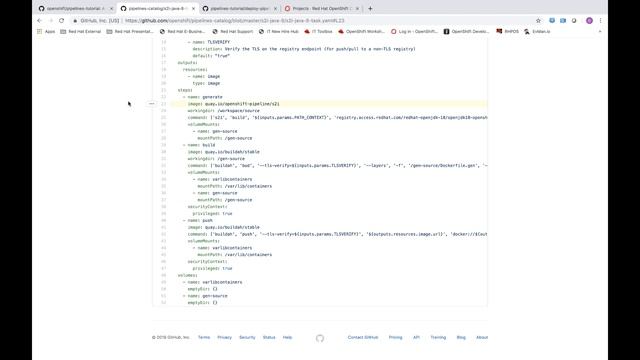Open the Apps bookmarks shortcut
640x360 pixels.
pos(46,31)
